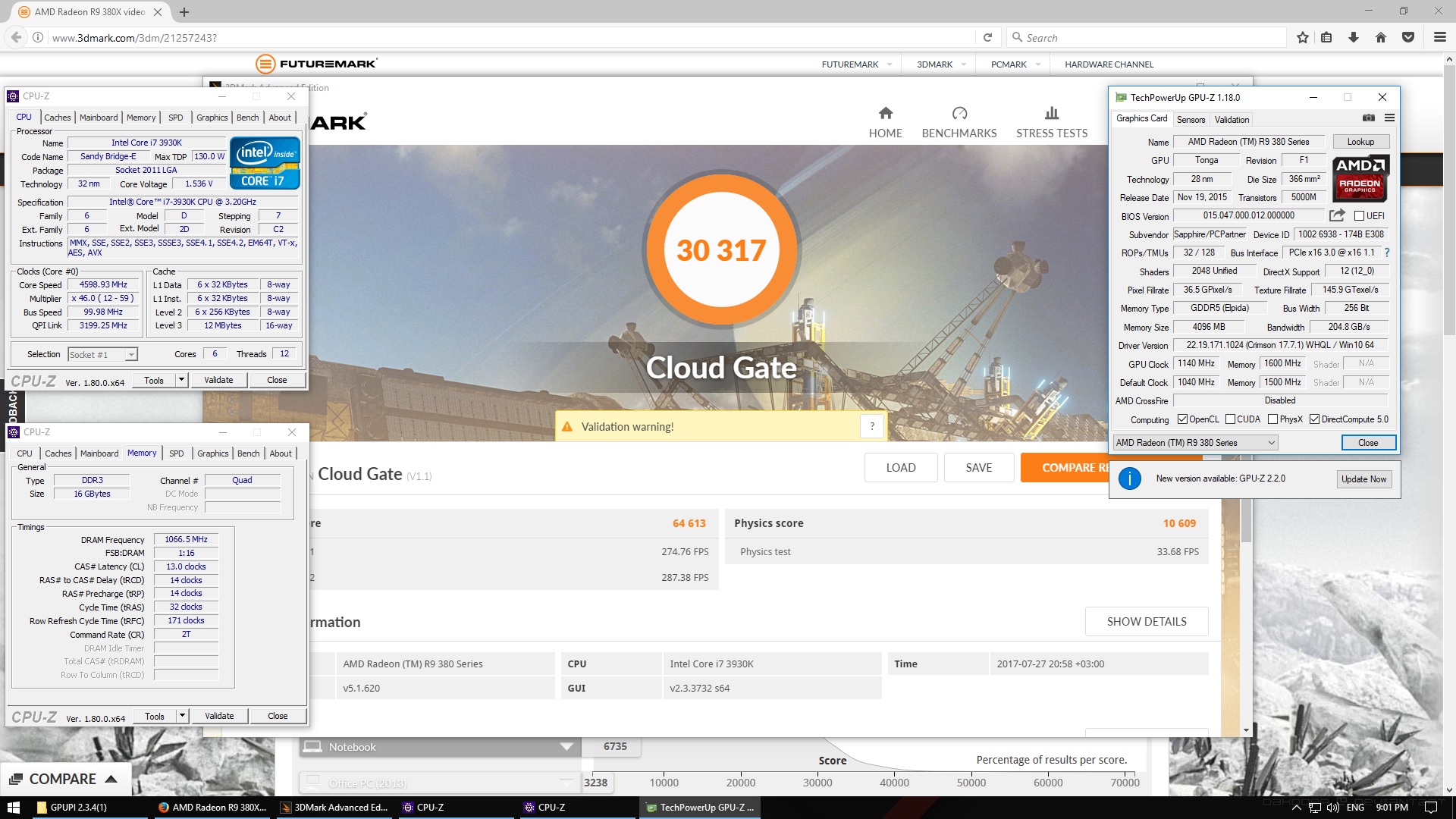Click validation warning question mark
Screen dimensions: 1456x819
point(872,426)
